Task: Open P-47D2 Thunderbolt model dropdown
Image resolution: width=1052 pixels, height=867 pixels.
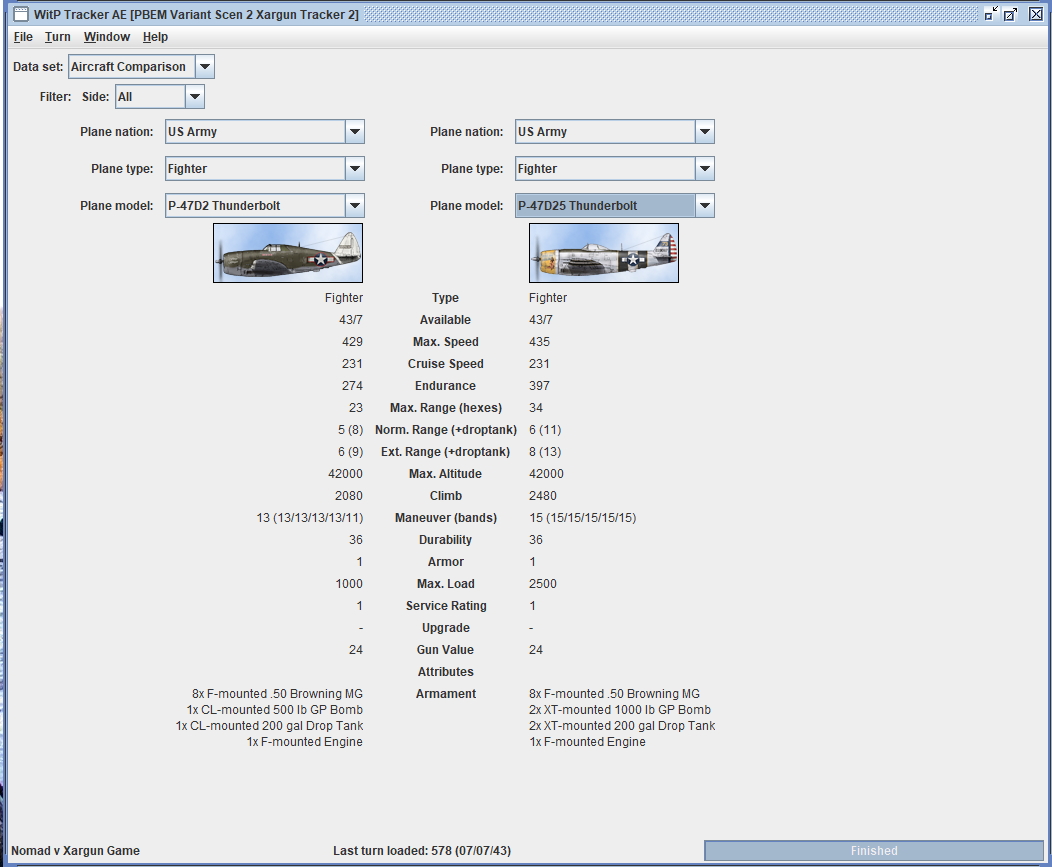Action: point(355,205)
